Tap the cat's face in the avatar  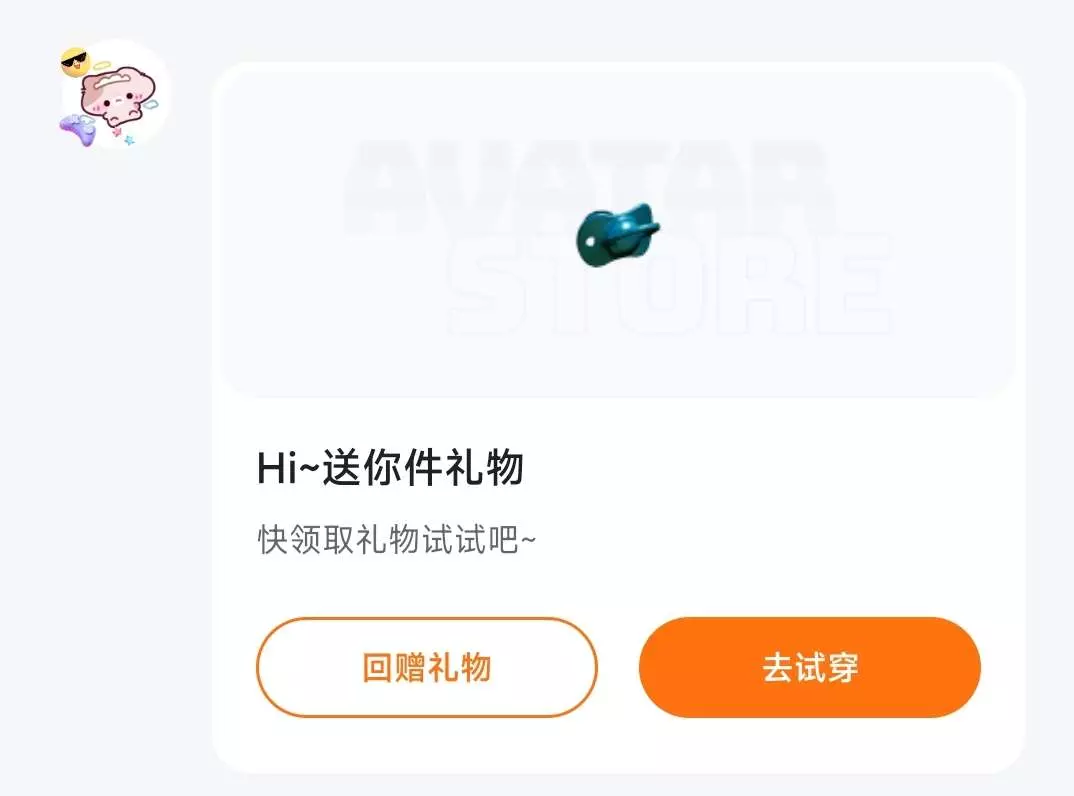coord(116,98)
